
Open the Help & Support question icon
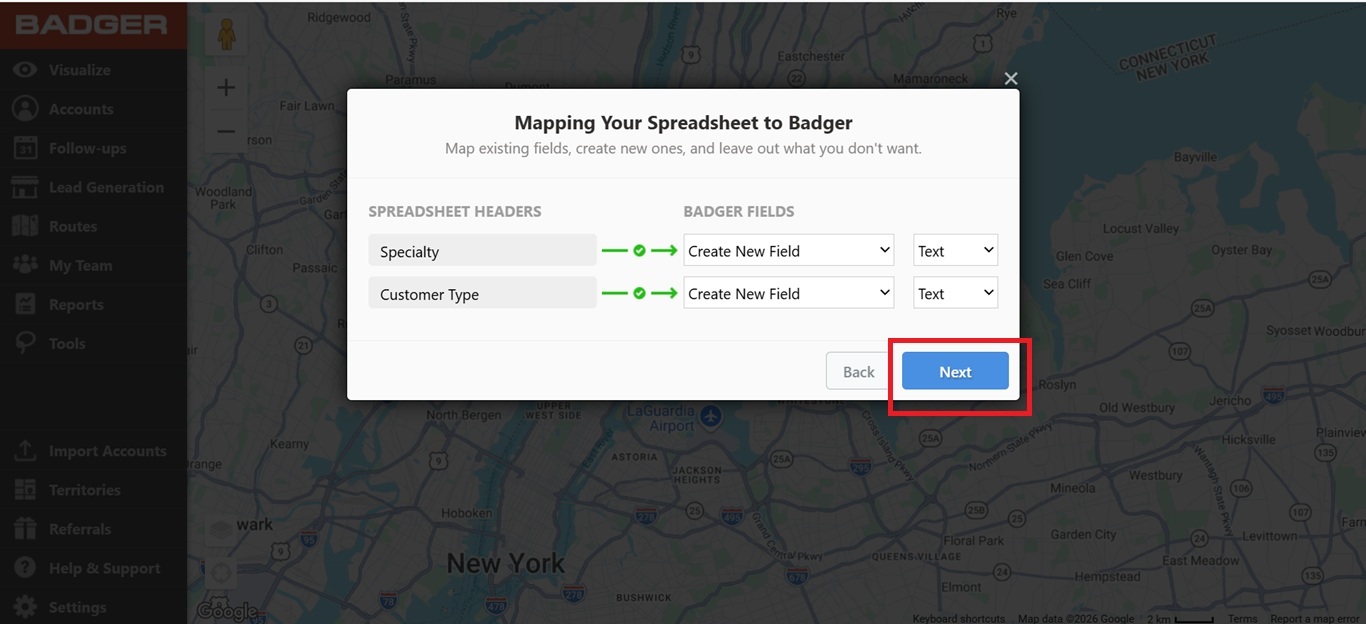(25, 568)
